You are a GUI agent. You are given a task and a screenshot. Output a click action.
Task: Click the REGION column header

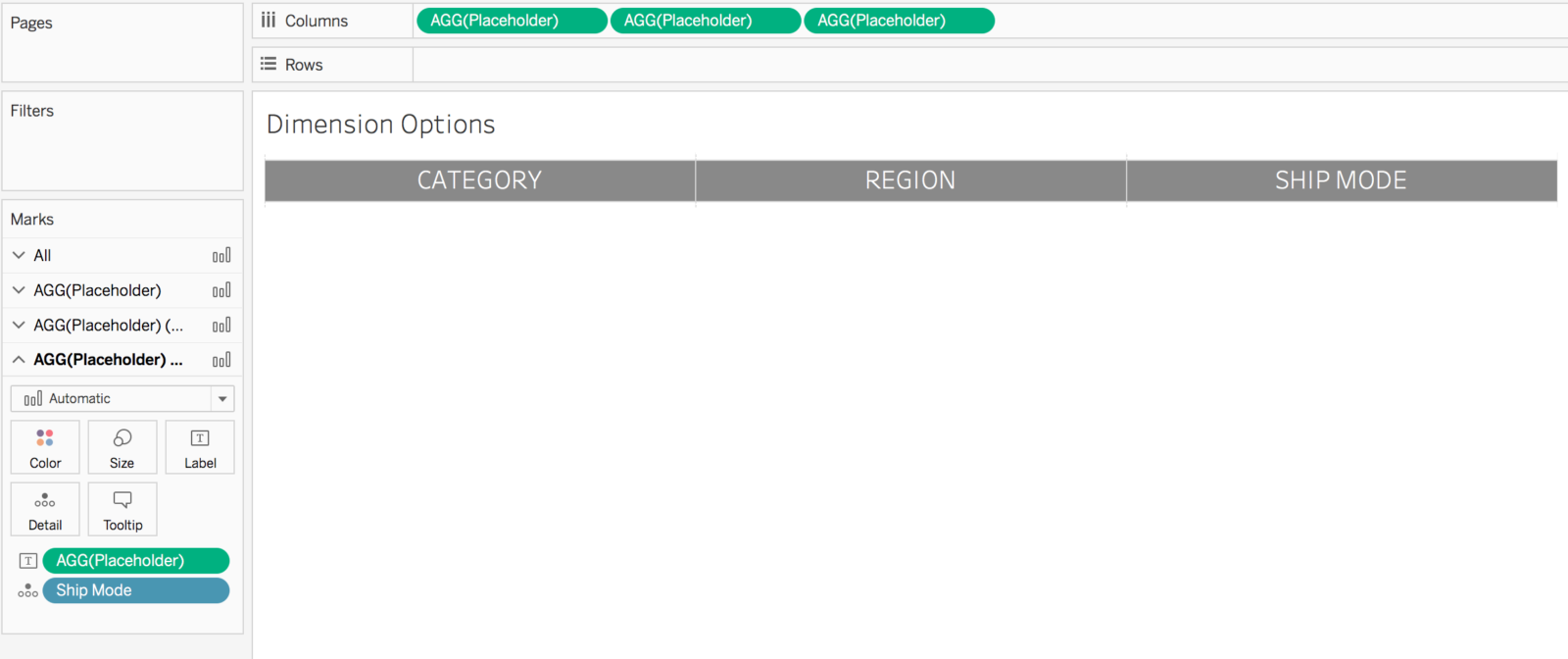tap(910, 180)
